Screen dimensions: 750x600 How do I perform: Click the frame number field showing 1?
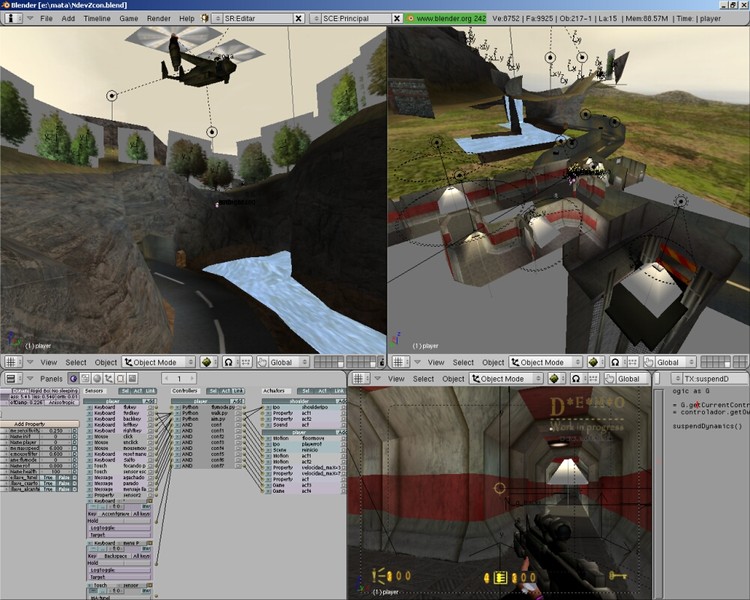point(179,378)
